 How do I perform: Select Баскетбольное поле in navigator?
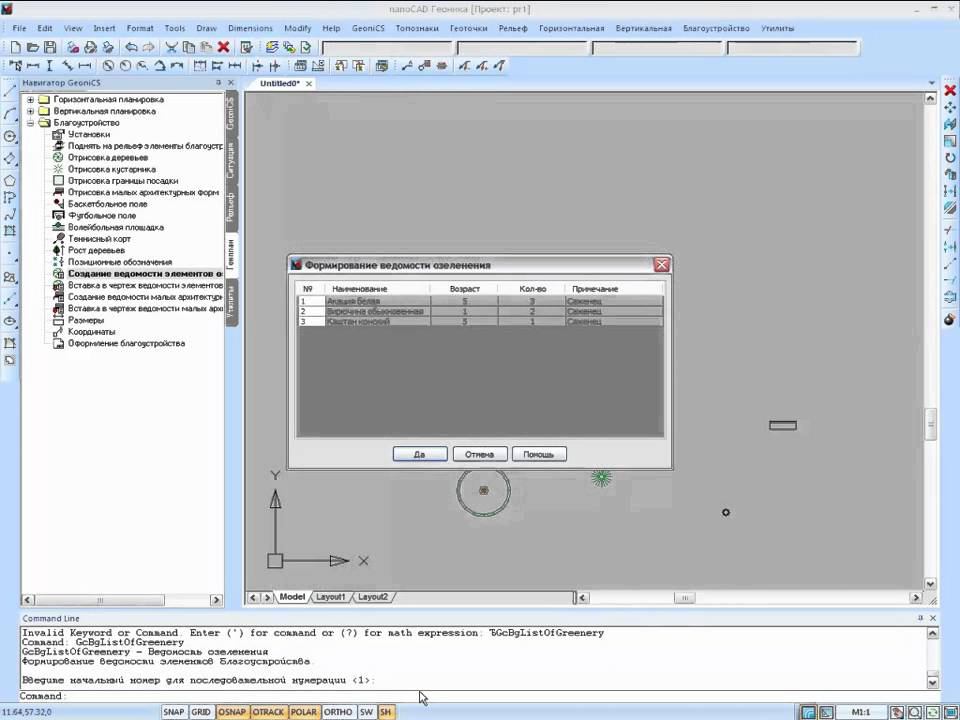tap(107, 204)
